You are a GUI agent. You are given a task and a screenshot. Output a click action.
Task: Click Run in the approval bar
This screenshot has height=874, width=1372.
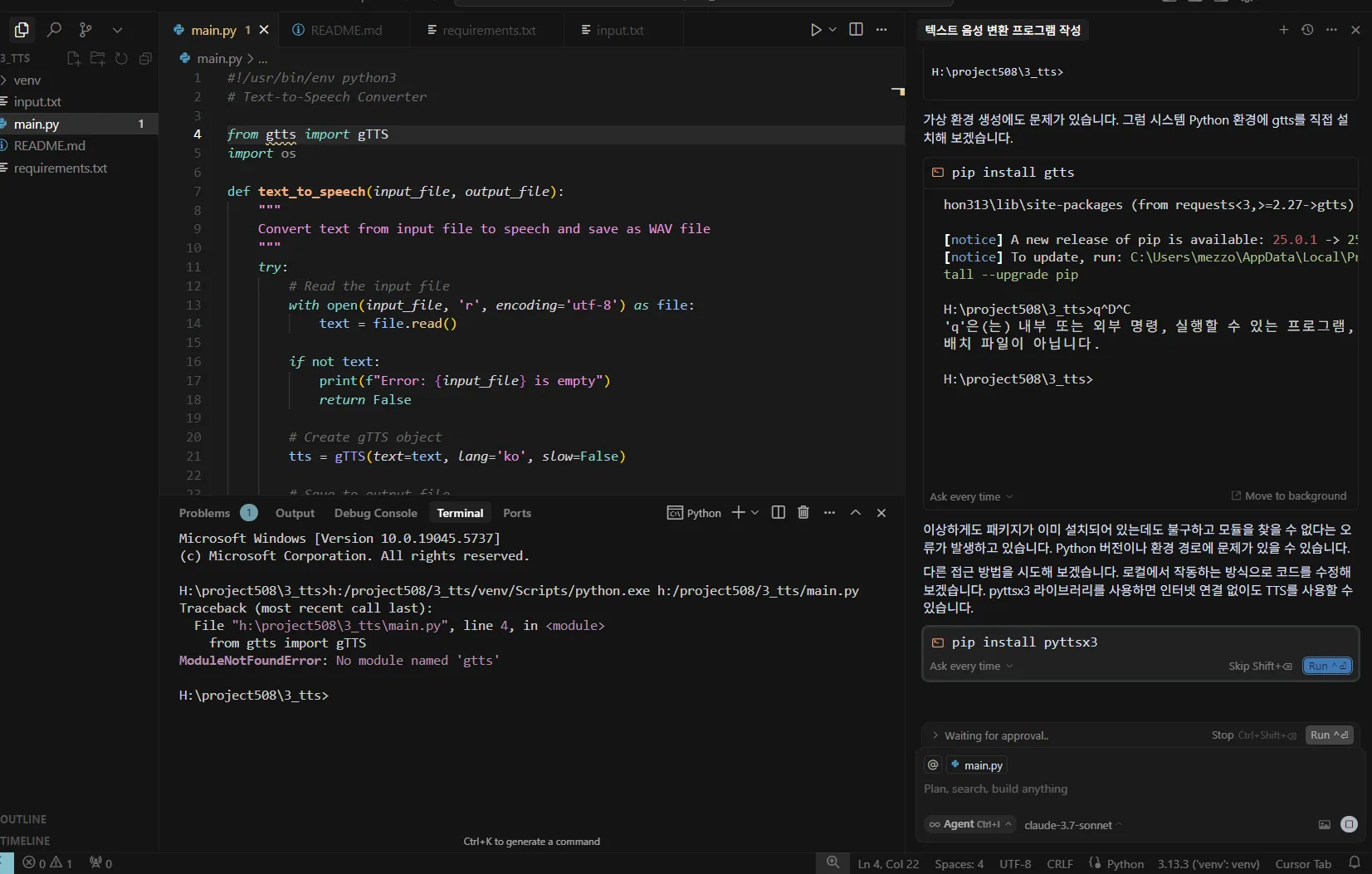(x=1329, y=735)
